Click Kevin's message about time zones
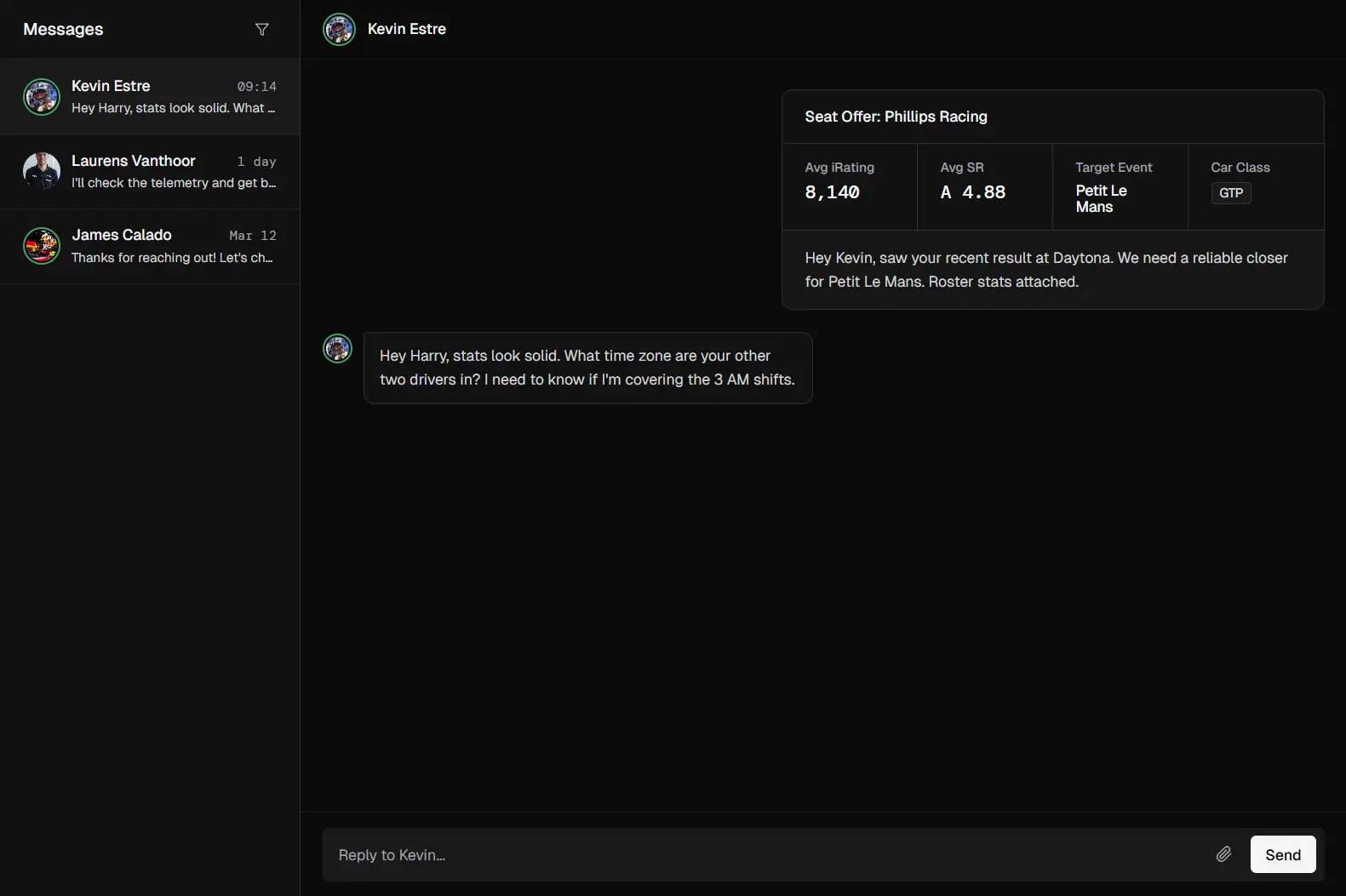The width and height of the screenshot is (1346, 896). pos(587,368)
